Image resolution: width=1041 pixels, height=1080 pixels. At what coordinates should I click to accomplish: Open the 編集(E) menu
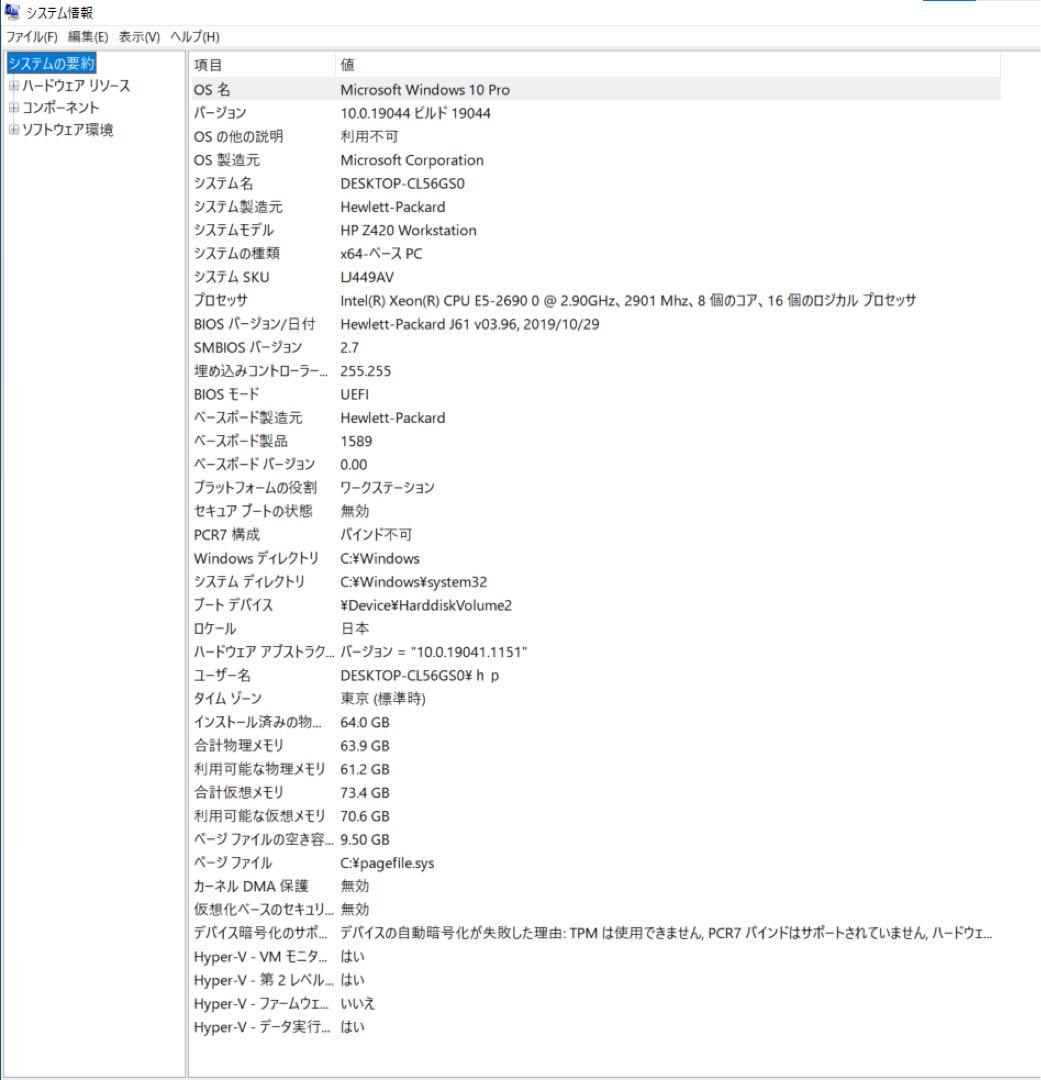pyautogui.click(x=87, y=37)
